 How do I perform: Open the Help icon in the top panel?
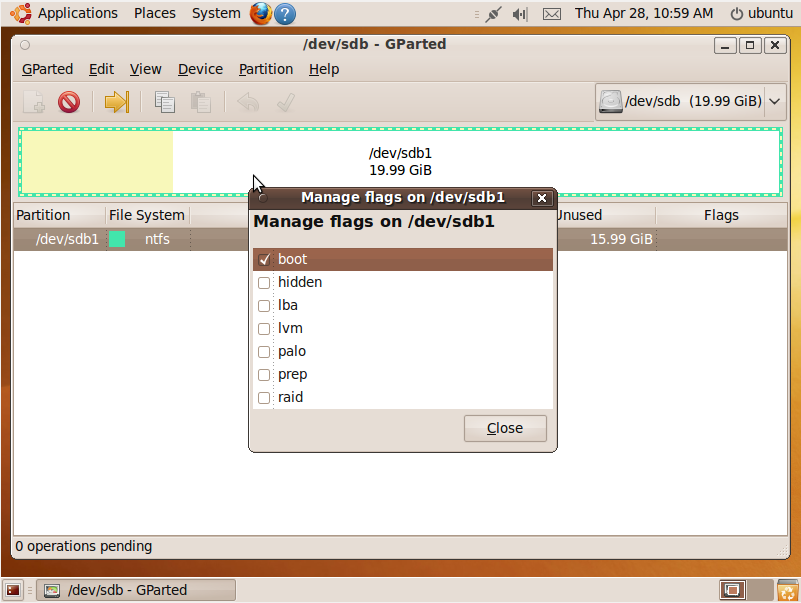tap(285, 14)
